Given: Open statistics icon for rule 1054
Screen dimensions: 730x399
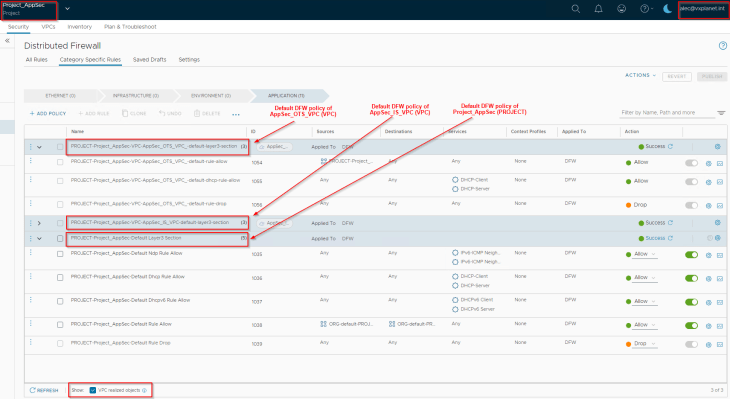Looking at the screenshot, I should pos(720,163).
